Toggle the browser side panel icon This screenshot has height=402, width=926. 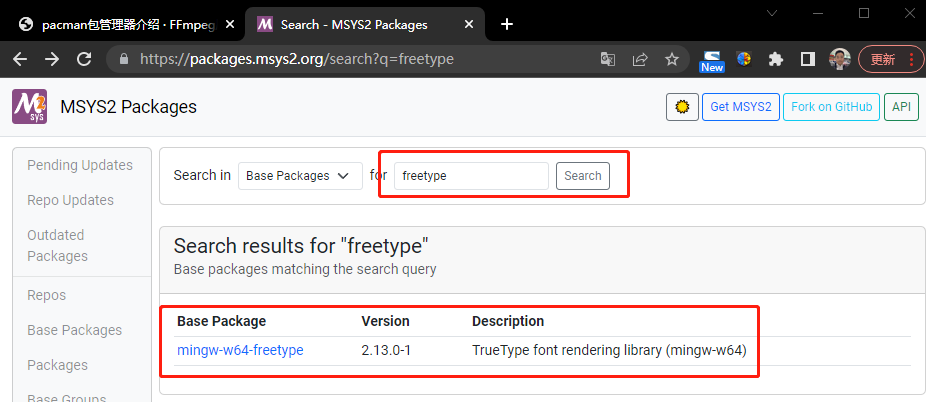coord(807,59)
